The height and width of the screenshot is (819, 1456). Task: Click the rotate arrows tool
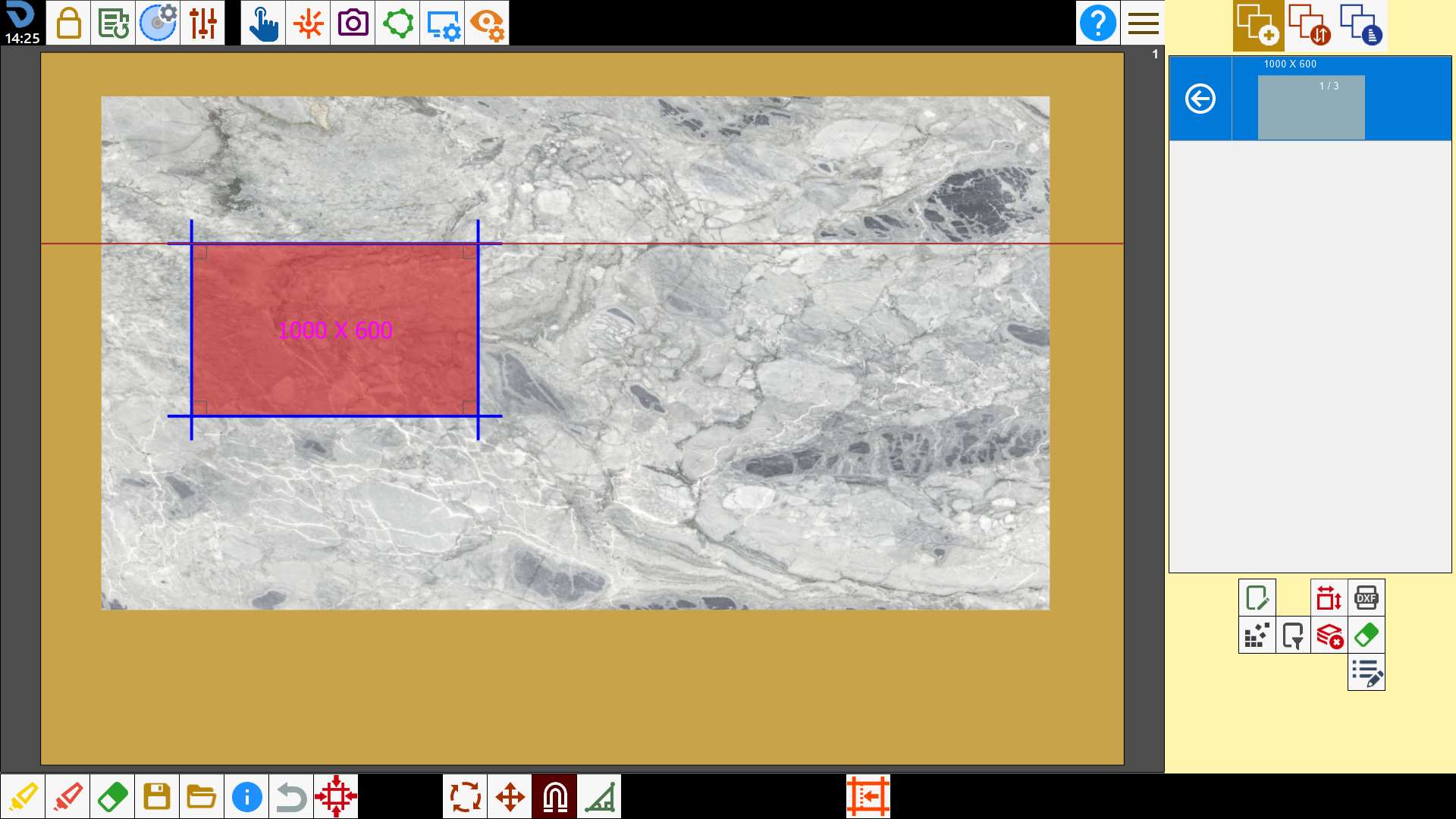[465, 796]
